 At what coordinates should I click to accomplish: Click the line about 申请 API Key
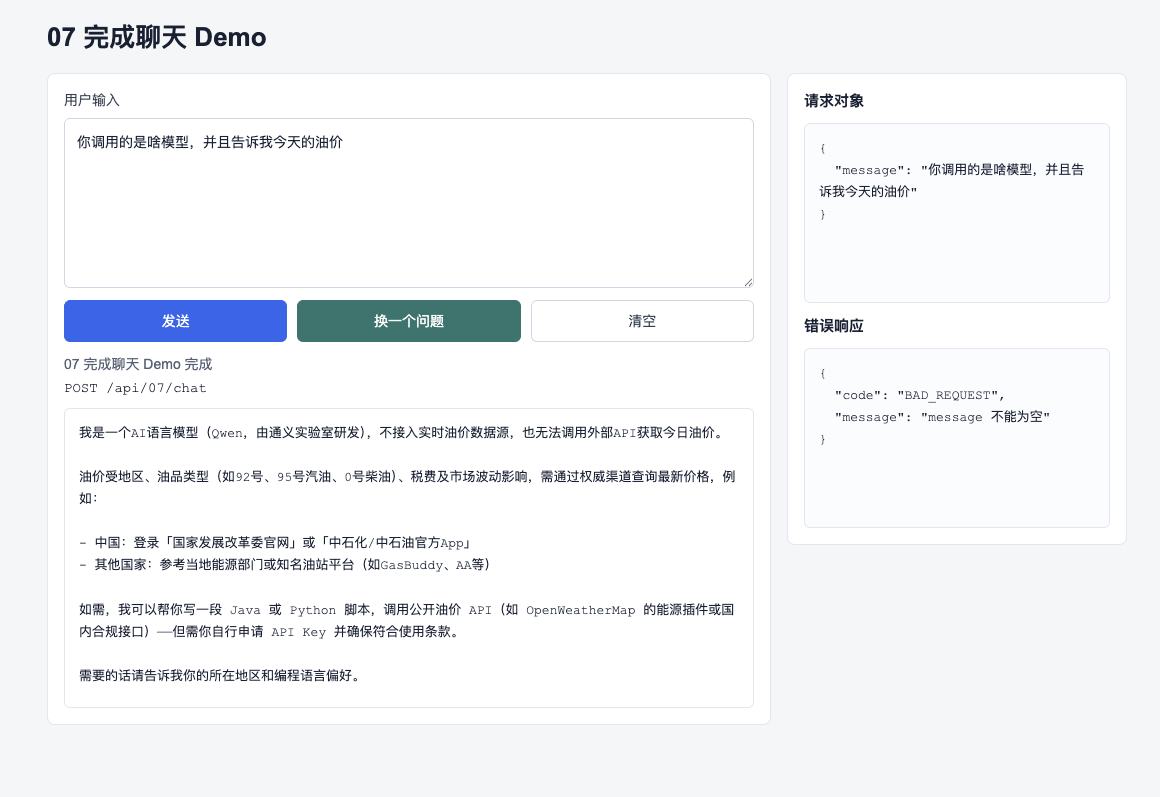tap(270, 631)
